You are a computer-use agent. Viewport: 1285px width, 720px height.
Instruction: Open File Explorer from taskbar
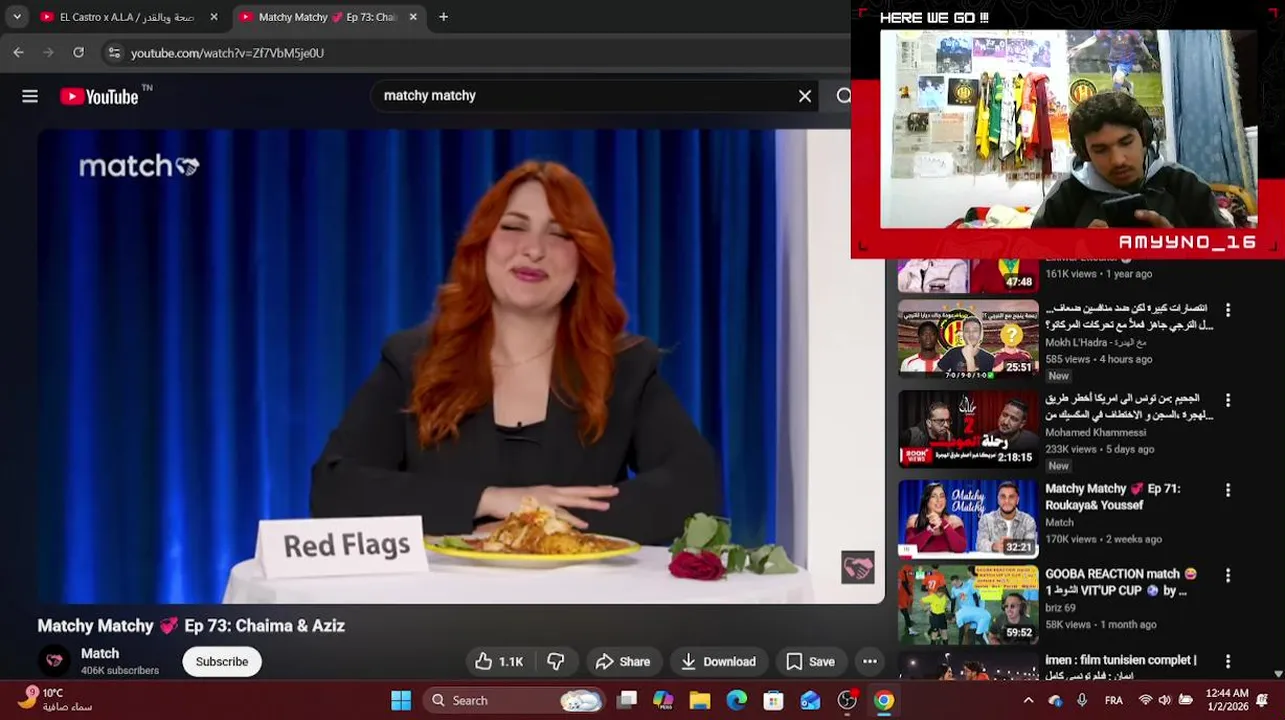pos(699,700)
